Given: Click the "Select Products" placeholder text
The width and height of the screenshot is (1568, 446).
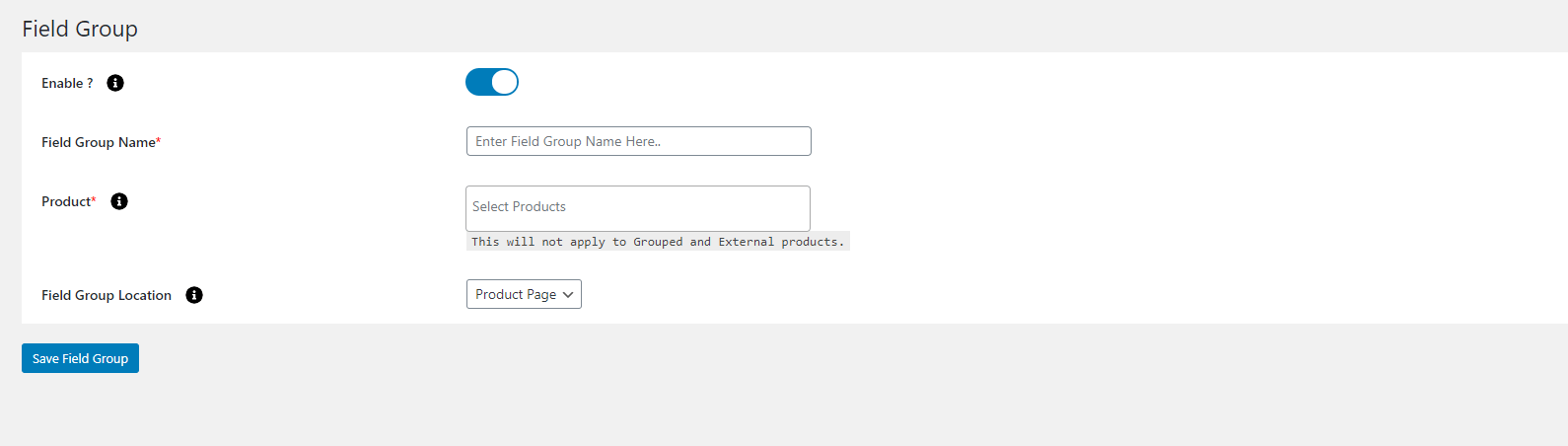Looking at the screenshot, I should tap(519, 206).
